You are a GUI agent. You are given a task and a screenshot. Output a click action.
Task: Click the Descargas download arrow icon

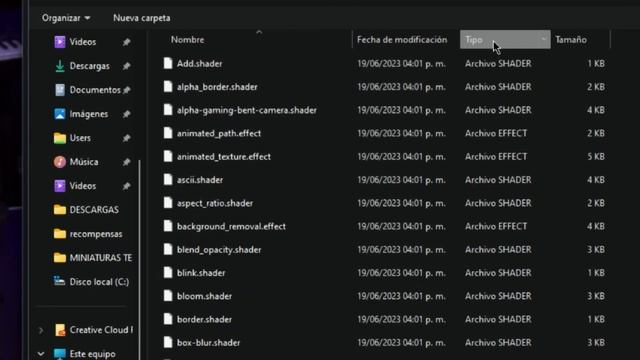coord(60,66)
